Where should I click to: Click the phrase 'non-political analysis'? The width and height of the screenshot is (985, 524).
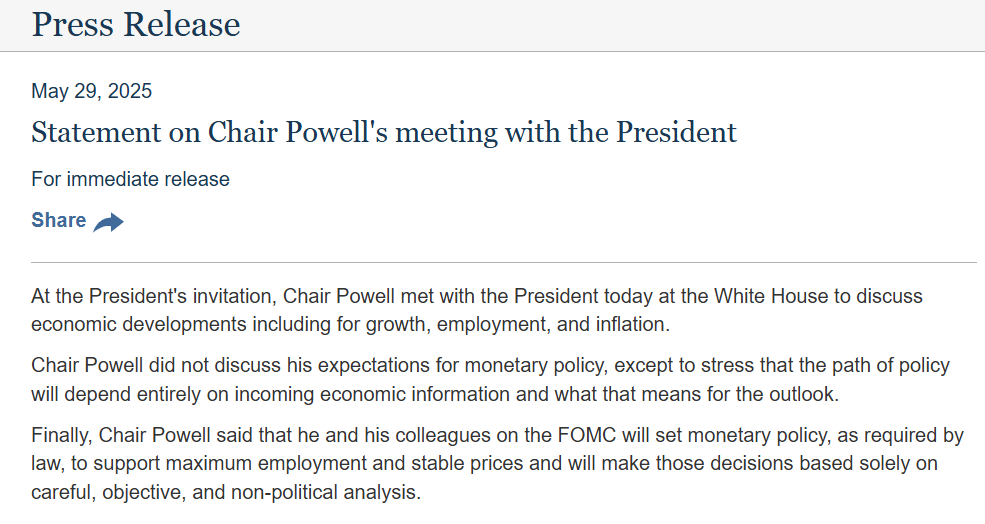tap(325, 492)
